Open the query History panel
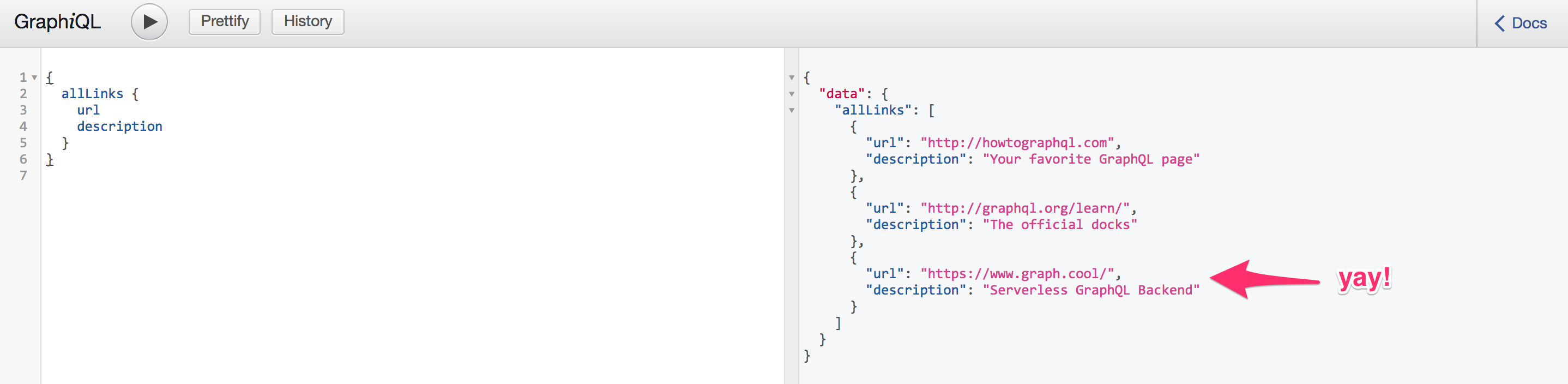The width and height of the screenshot is (1568, 384). pyautogui.click(x=307, y=22)
